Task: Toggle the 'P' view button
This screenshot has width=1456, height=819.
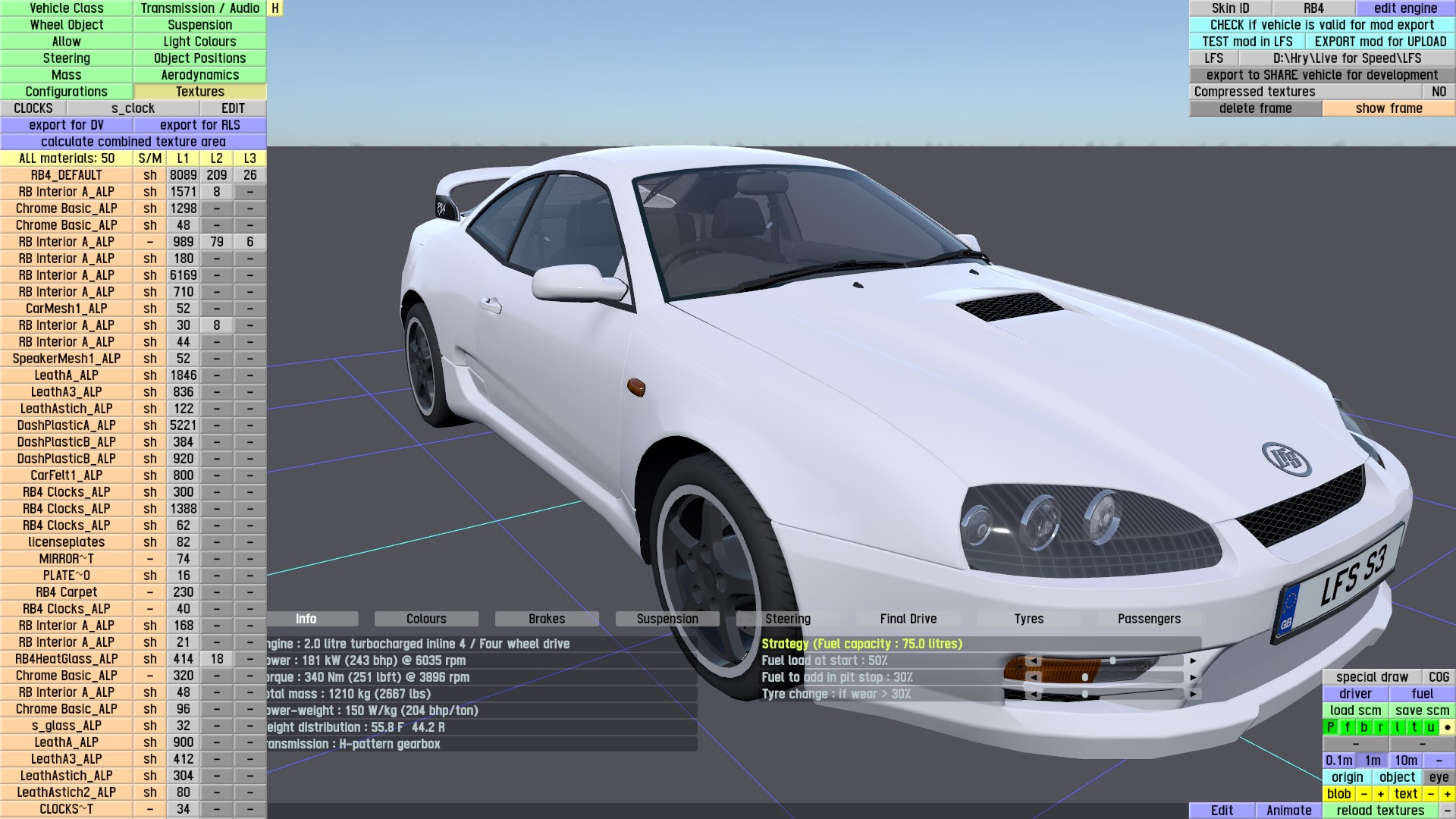Action: point(1330,727)
